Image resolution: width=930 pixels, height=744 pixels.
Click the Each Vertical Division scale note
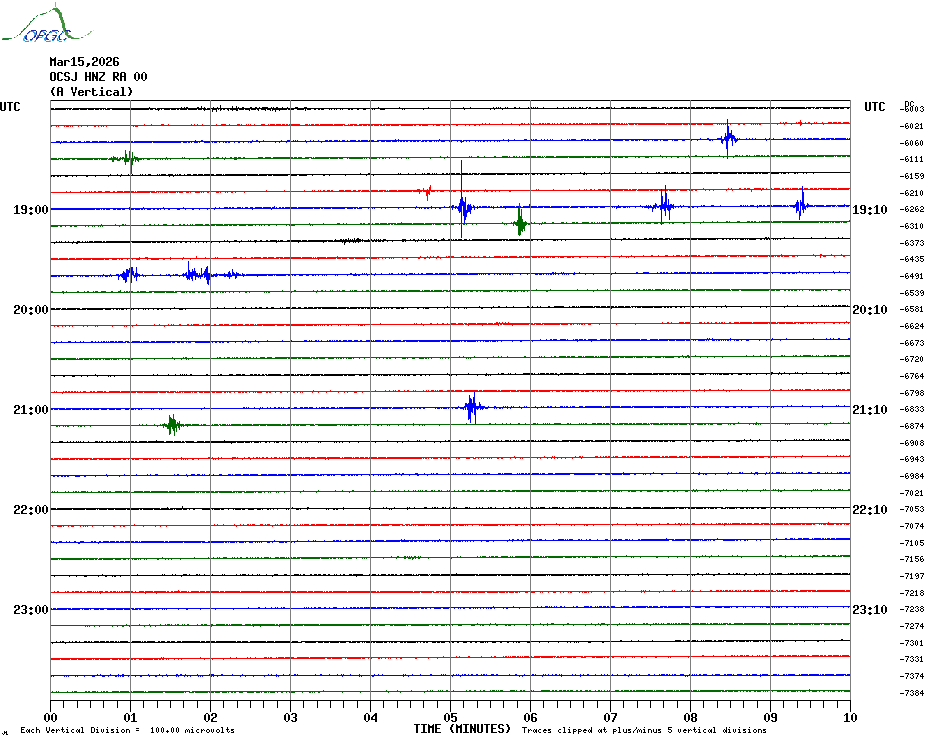coord(127,730)
